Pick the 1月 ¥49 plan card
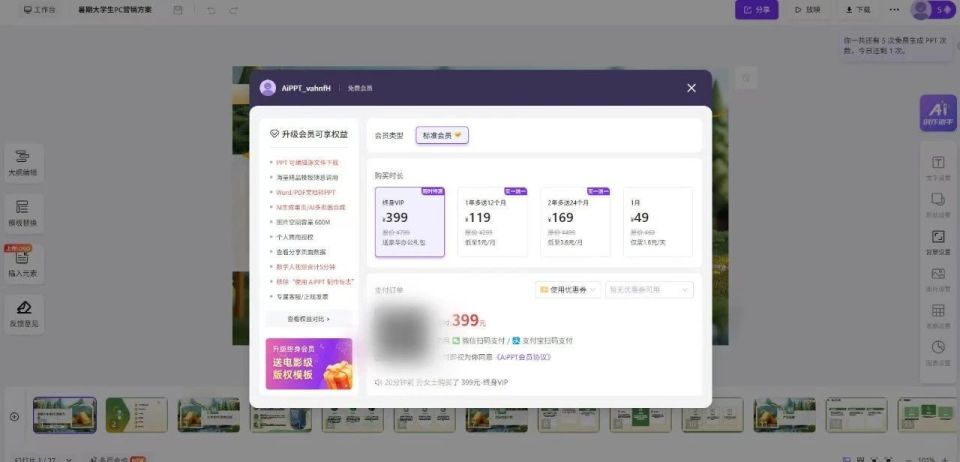This screenshot has width=960, height=462. point(658,222)
